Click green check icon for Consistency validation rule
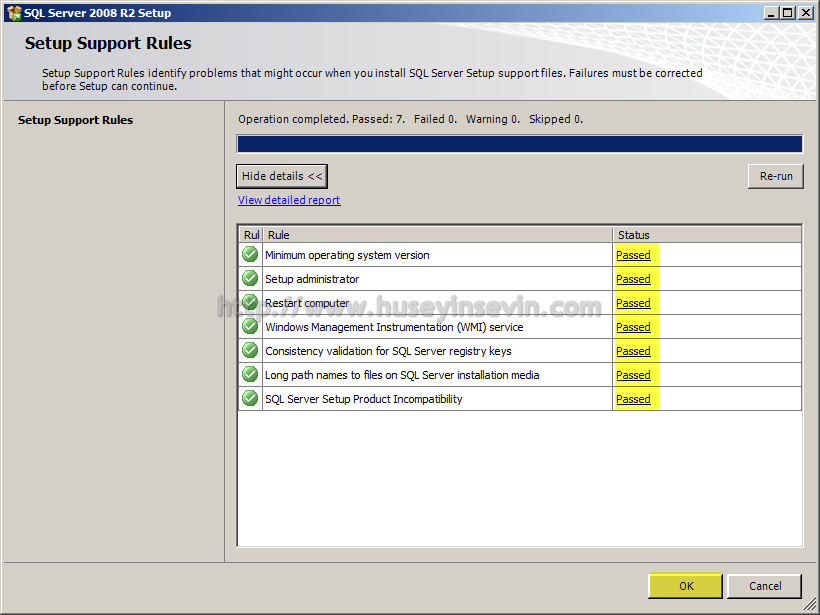820x615 pixels. [x=250, y=350]
